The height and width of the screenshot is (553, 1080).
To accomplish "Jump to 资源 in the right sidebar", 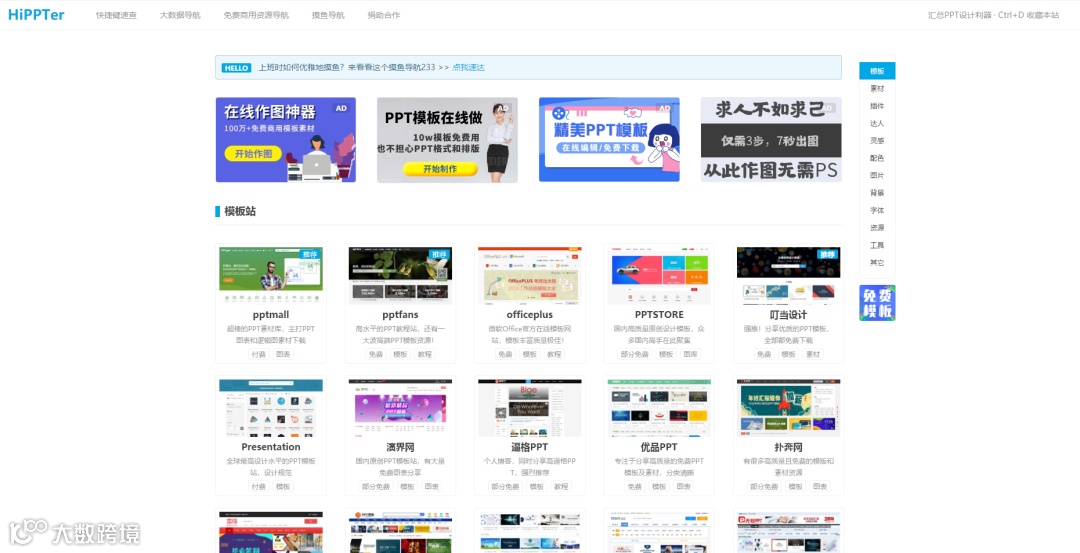I will point(877,228).
